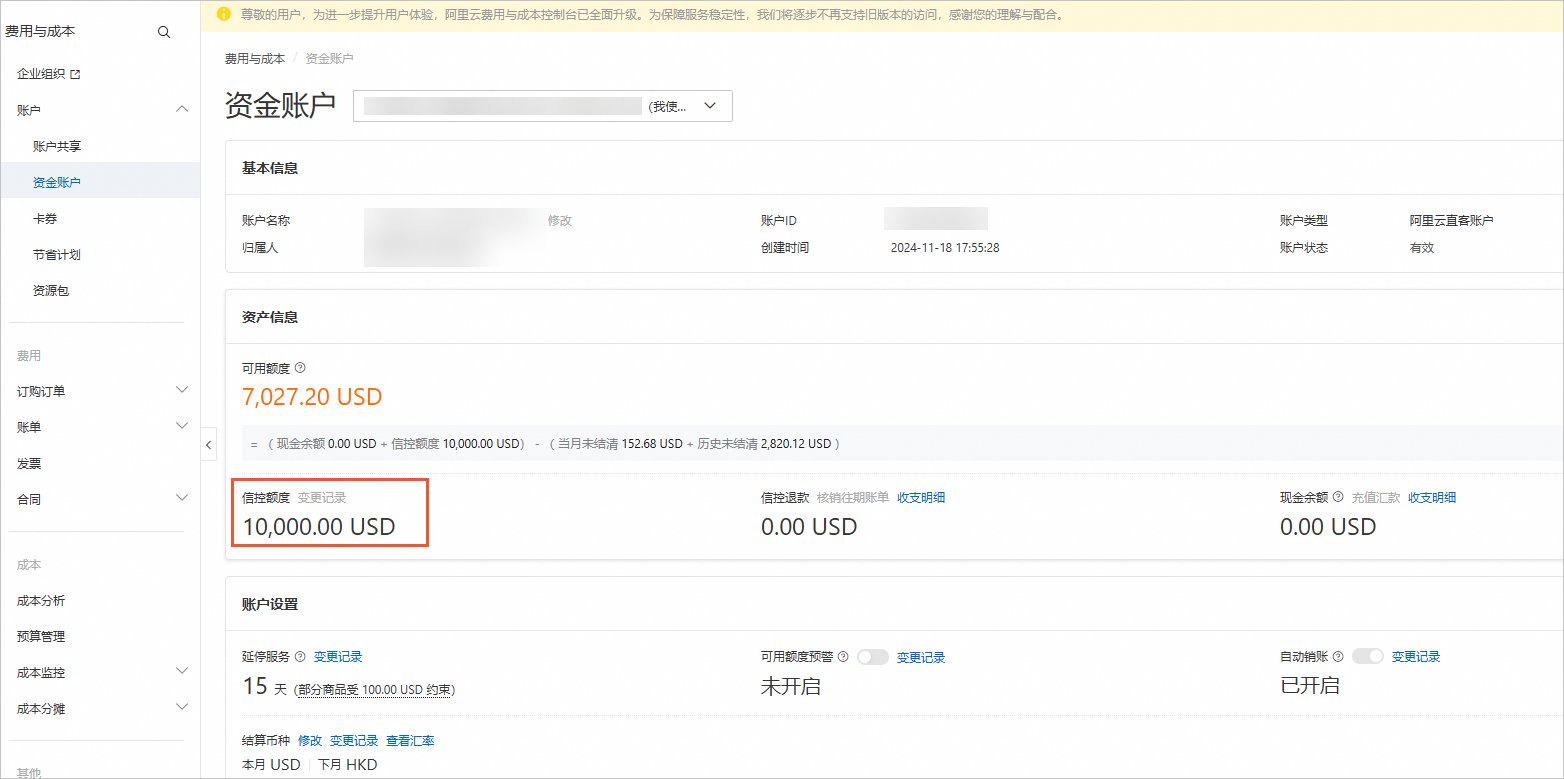
Task: Toggle the 可用额度预警 switch
Action: click(x=873, y=657)
